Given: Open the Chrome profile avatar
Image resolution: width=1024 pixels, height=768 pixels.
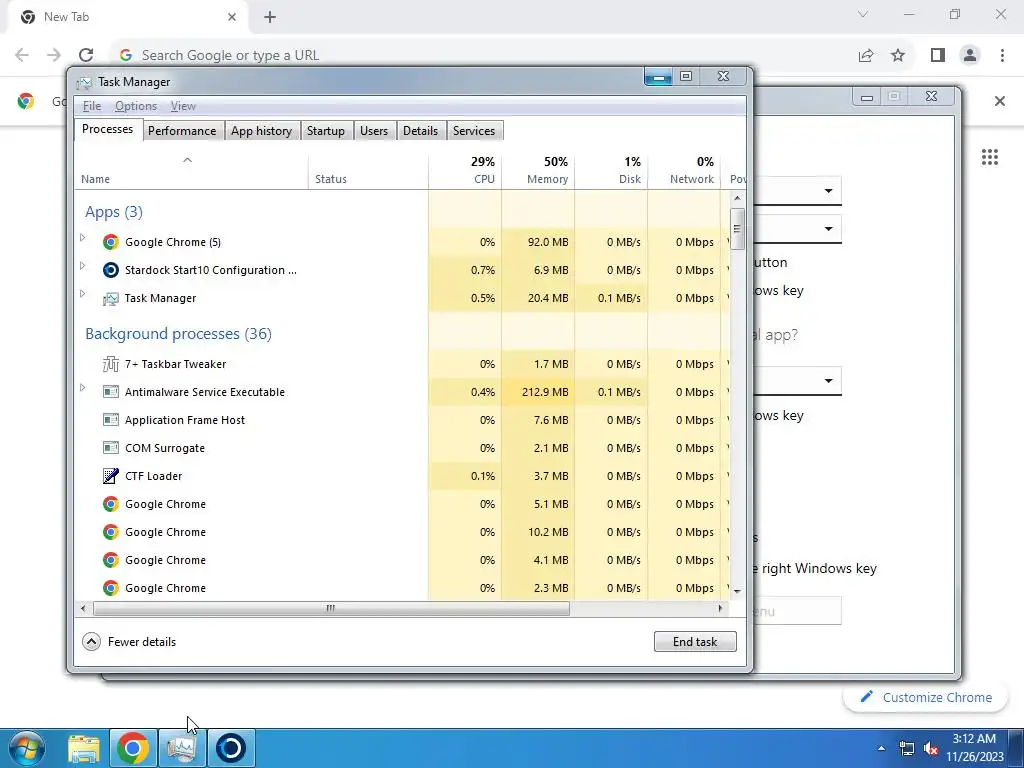Looking at the screenshot, I should 970,55.
